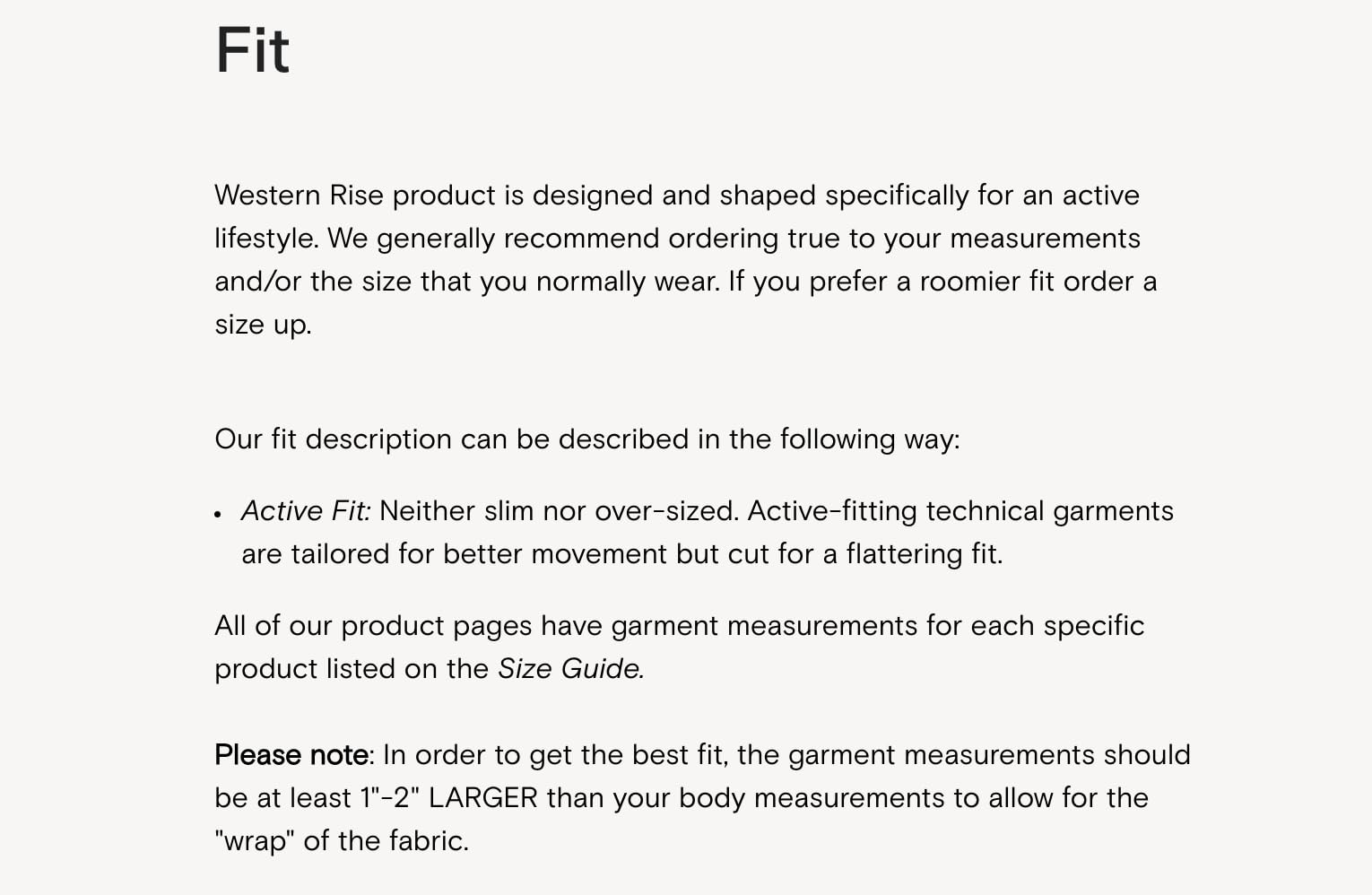Viewport: 1372px width, 895px height.
Task: Click the bullet point before Active Fit
Action: (218, 514)
